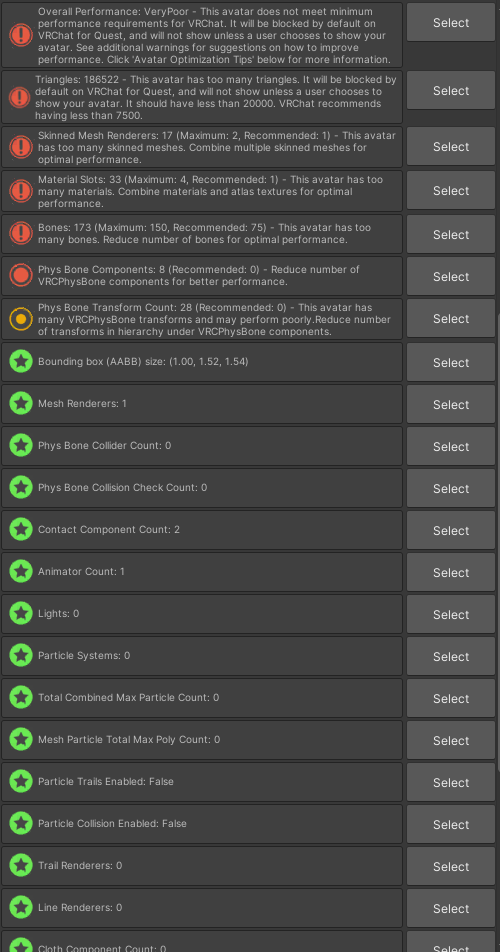Click yellow warning icon for Phys Bone Transform Count
Screen dimensions: 500x952
21,319
